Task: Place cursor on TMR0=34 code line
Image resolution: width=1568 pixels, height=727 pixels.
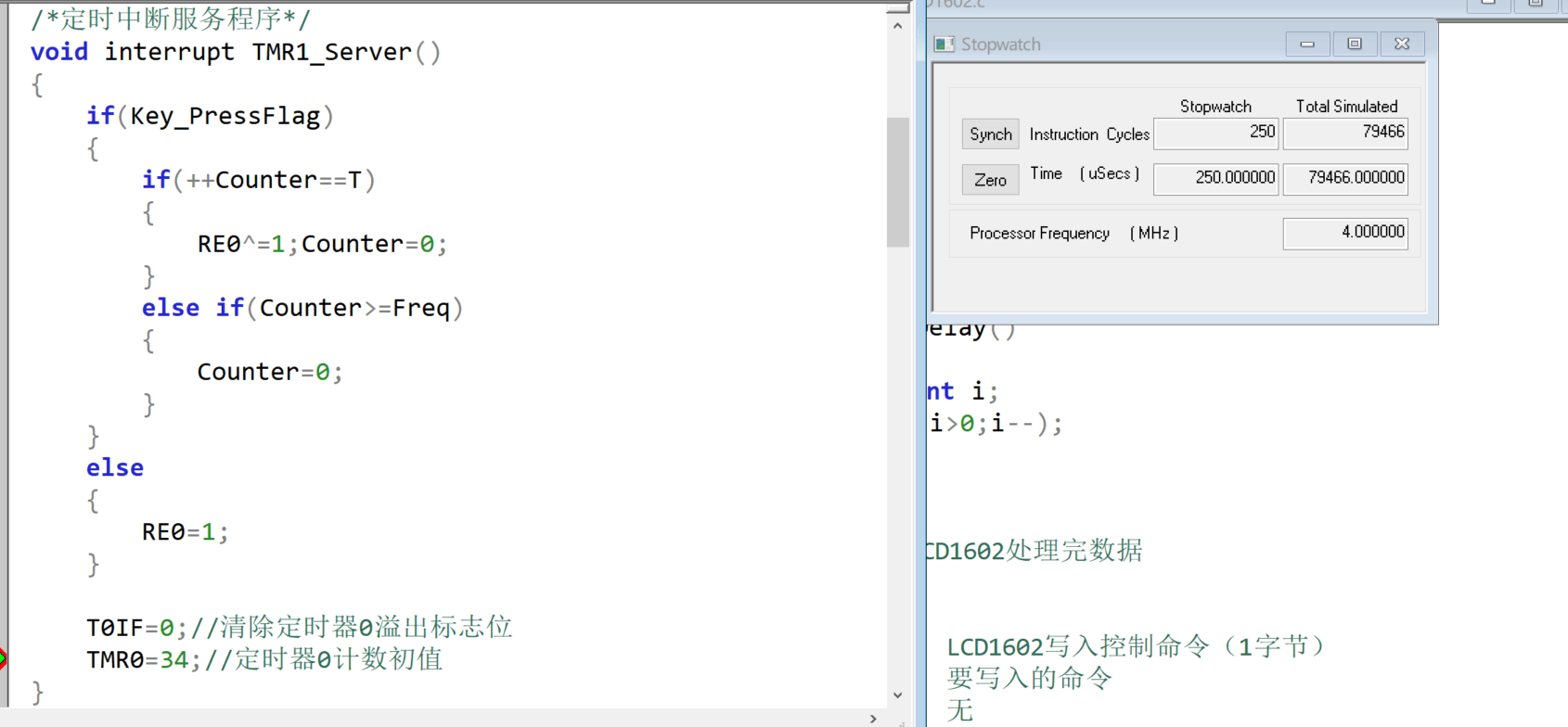Action: pyautogui.click(x=137, y=659)
